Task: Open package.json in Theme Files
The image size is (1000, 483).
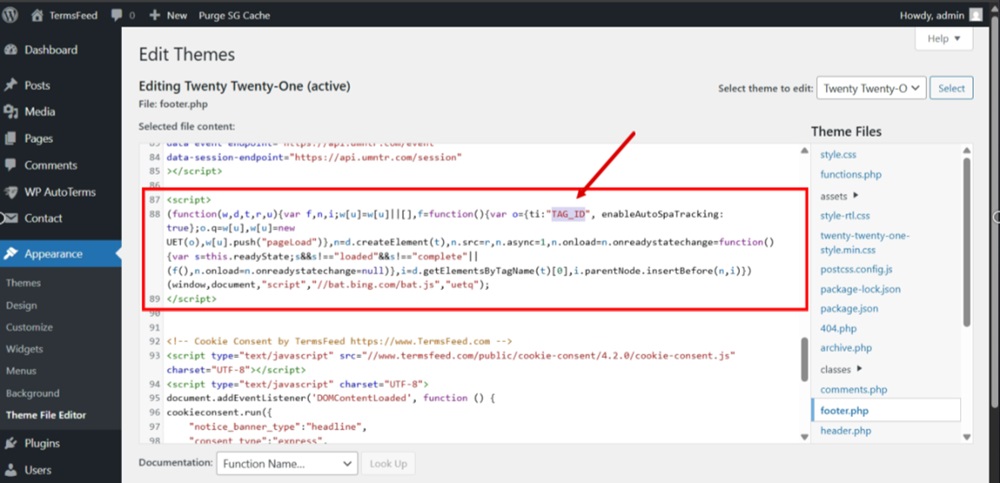Action: [849, 309]
